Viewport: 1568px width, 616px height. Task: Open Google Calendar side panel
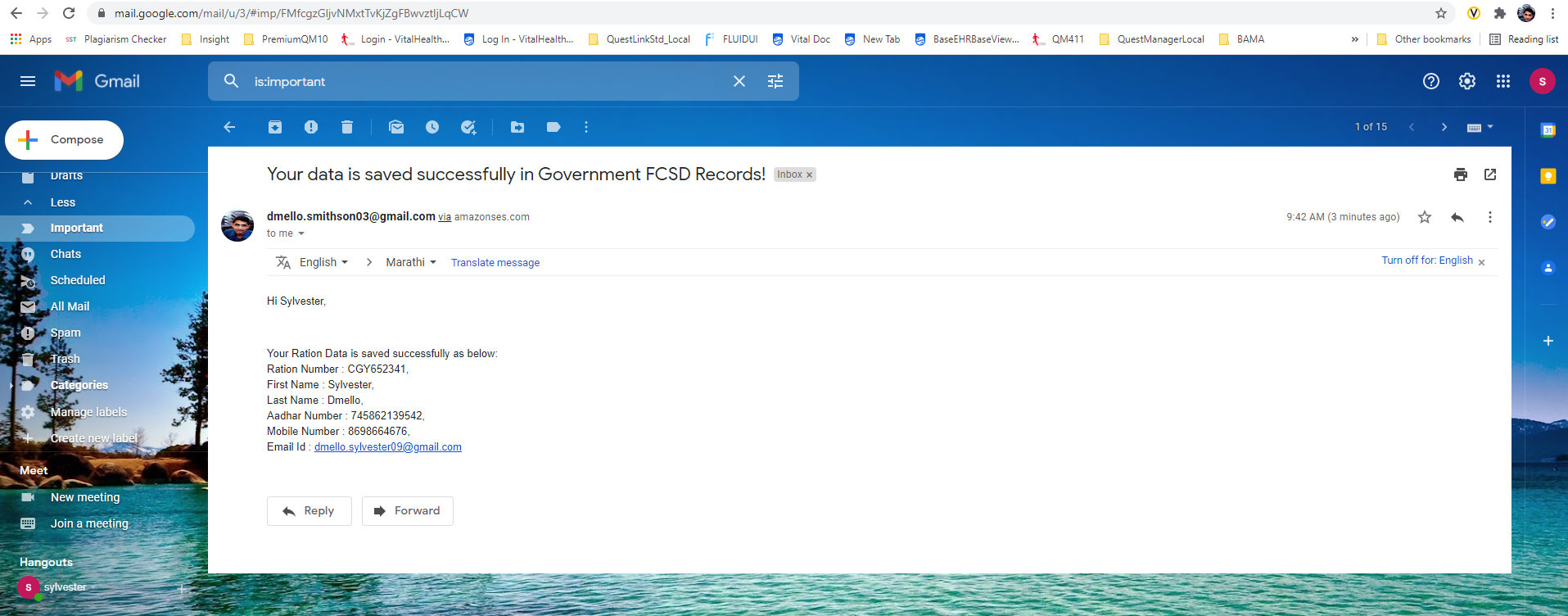(x=1548, y=130)
